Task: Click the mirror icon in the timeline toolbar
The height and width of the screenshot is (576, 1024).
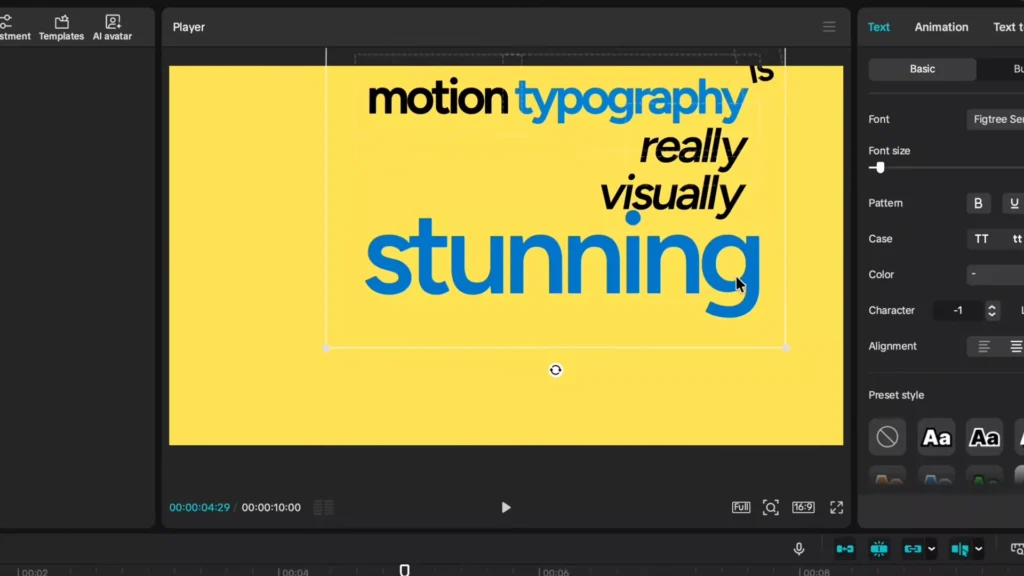Action: click(x=957, y=548)
